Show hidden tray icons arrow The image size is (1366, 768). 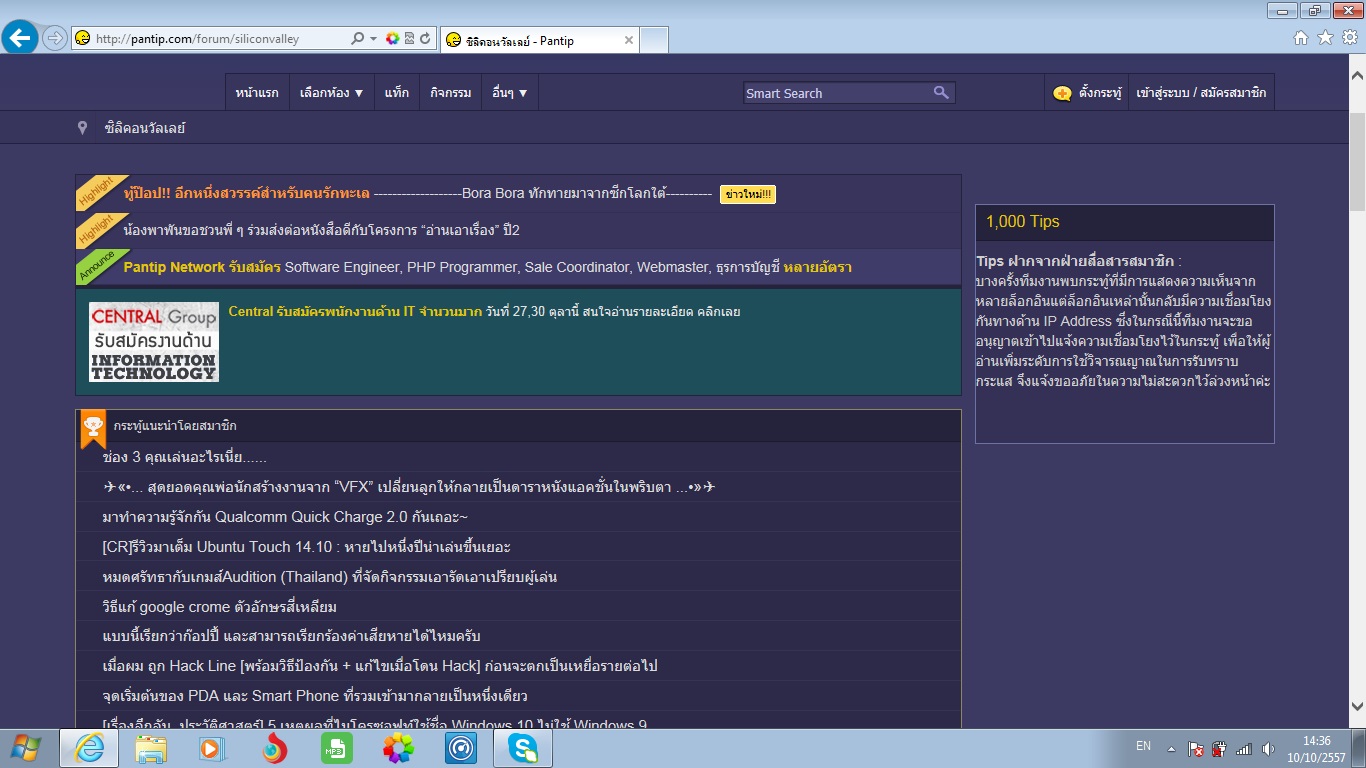click(x=1174, y=748)
